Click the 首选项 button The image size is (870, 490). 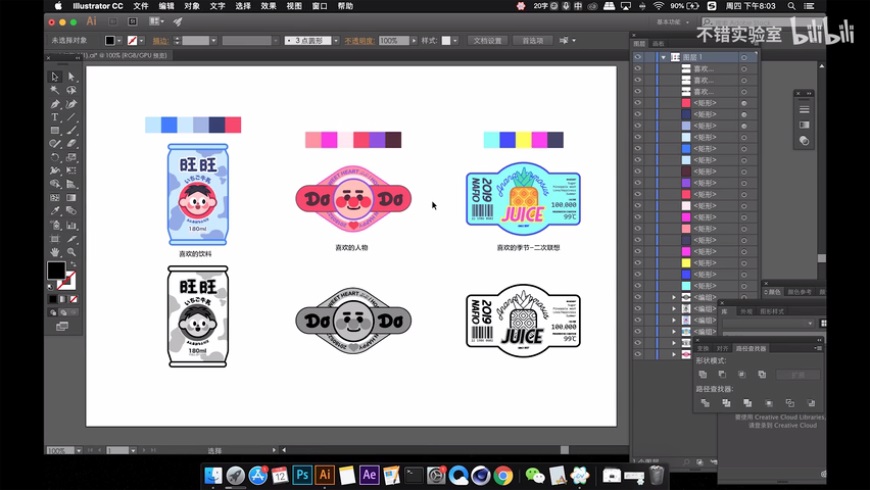tap(533, 41)
